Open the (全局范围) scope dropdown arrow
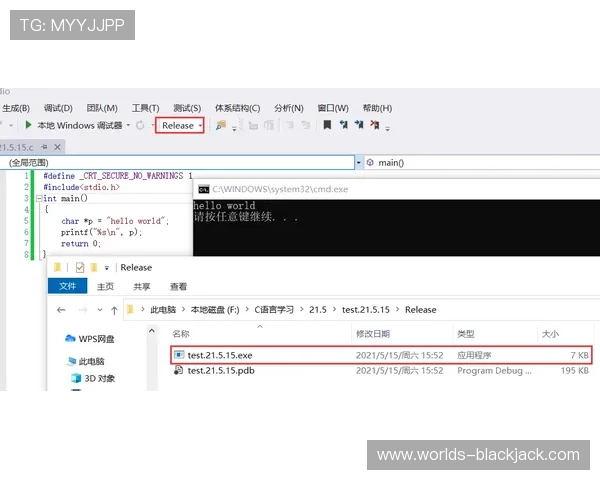This screenshot has width=600, height=480. tap(359, 163)
